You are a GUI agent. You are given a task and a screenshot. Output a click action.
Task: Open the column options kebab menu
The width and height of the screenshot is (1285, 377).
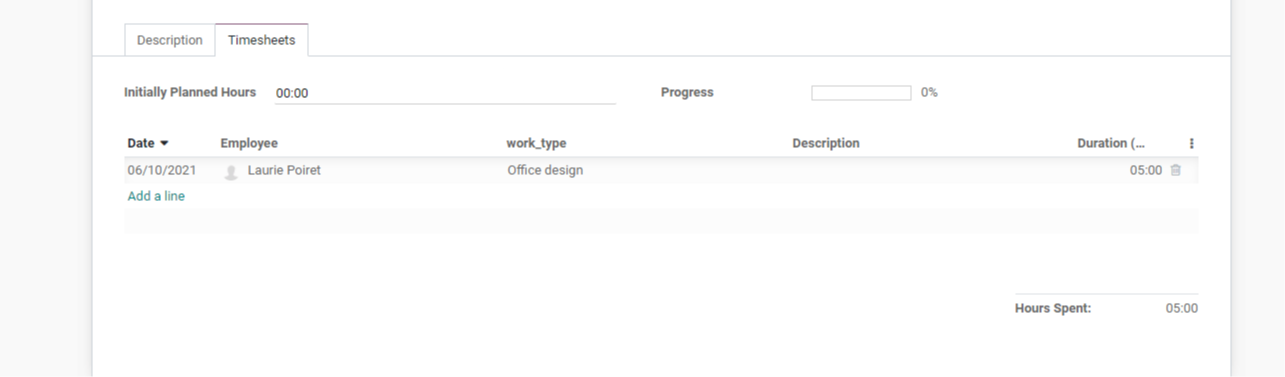coord(1191,143)
